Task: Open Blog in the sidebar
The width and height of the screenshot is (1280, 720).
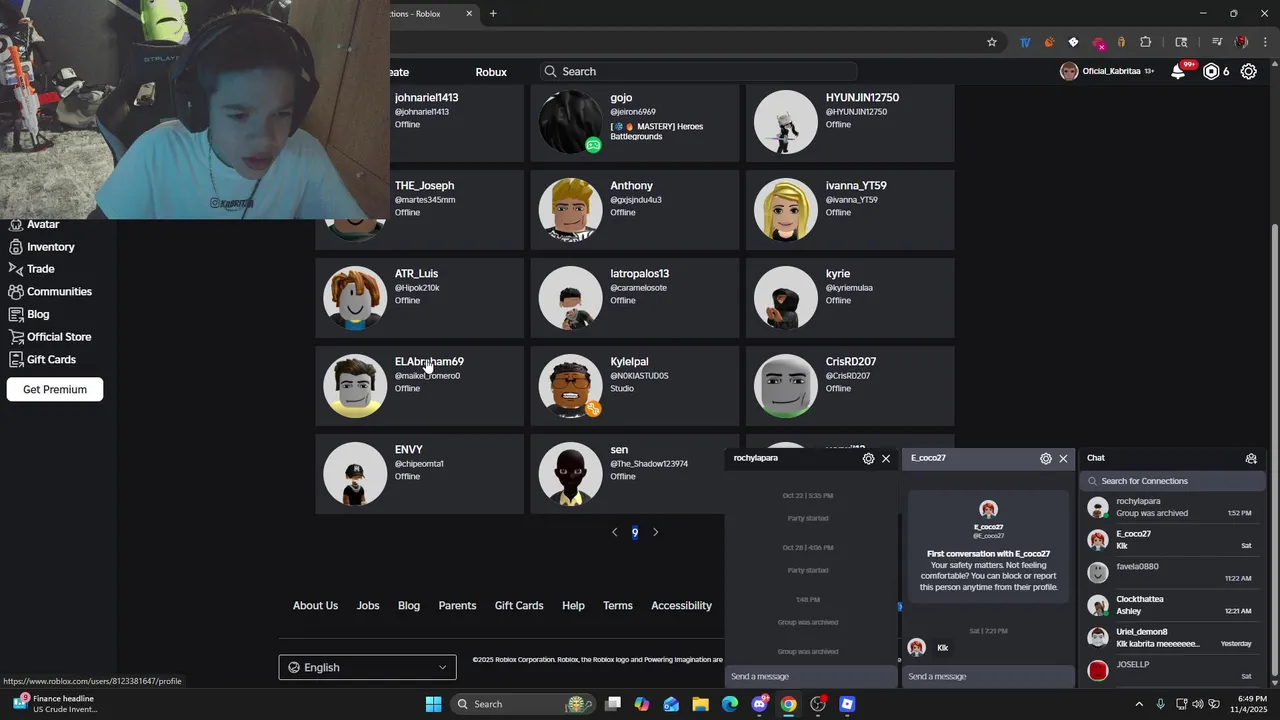Action: (38, 314)
